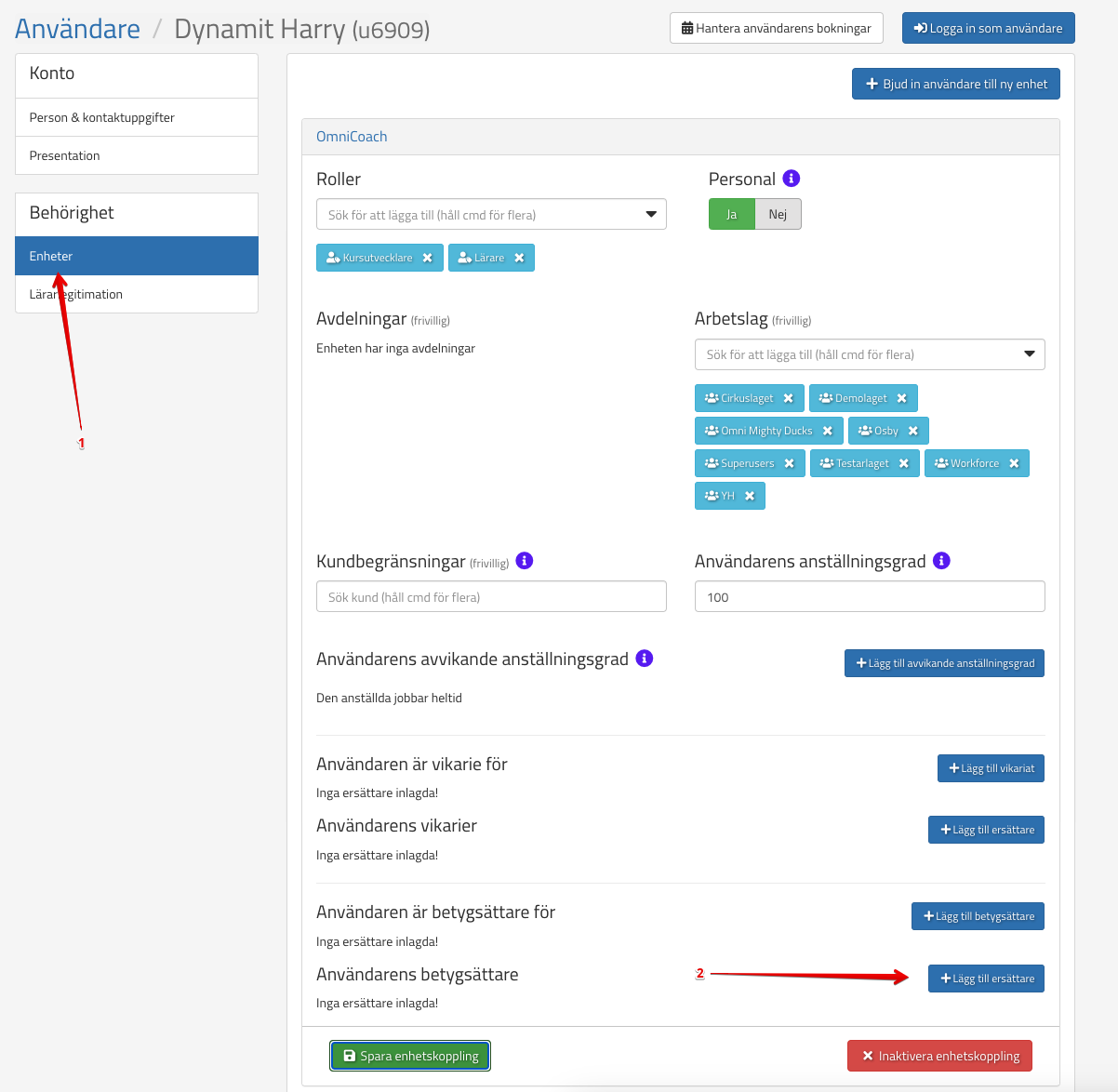Focus the Kundbegränsningar search field
1118x1092 pixels.
[x=491, y=597]
